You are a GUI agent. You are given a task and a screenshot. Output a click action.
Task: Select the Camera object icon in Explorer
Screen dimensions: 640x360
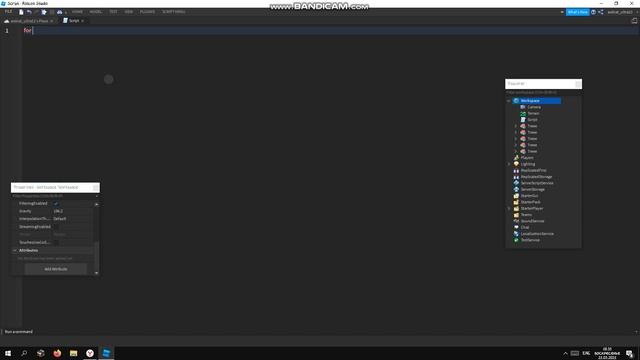point(523,107)
